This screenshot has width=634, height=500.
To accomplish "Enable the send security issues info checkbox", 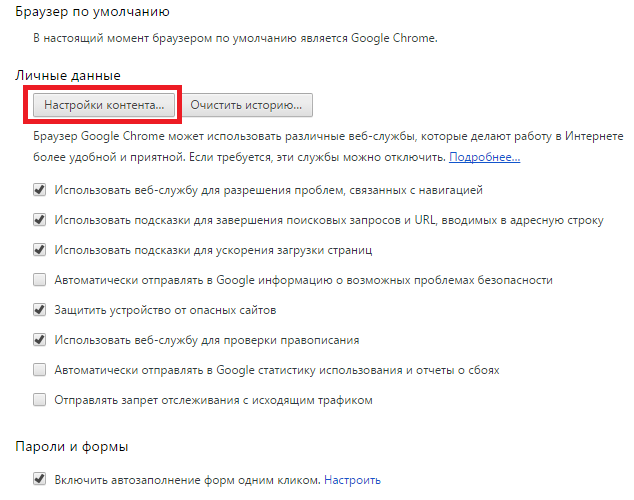I will (40, 280).
